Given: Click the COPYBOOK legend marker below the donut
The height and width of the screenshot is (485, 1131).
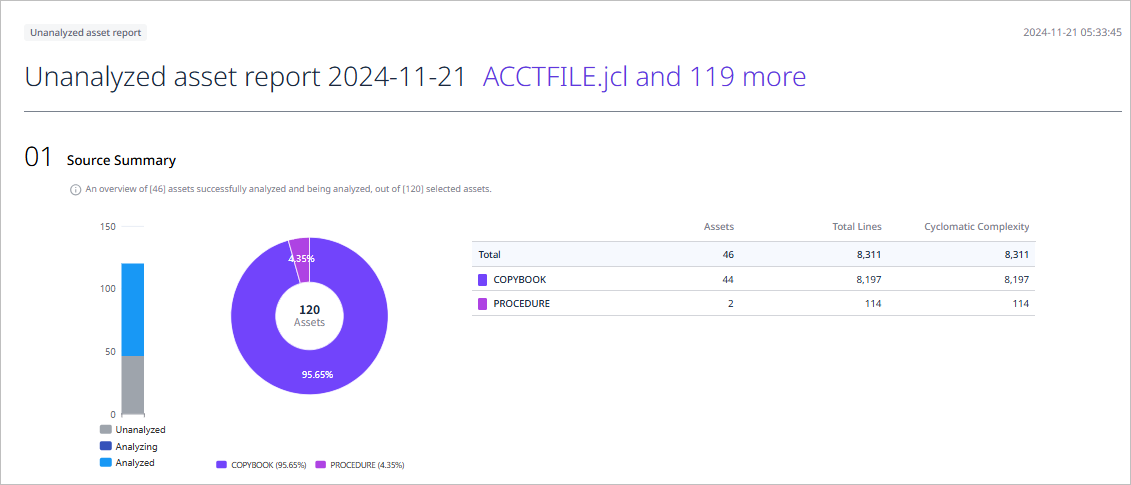Looking at the screenshot, I should point(221,466).
